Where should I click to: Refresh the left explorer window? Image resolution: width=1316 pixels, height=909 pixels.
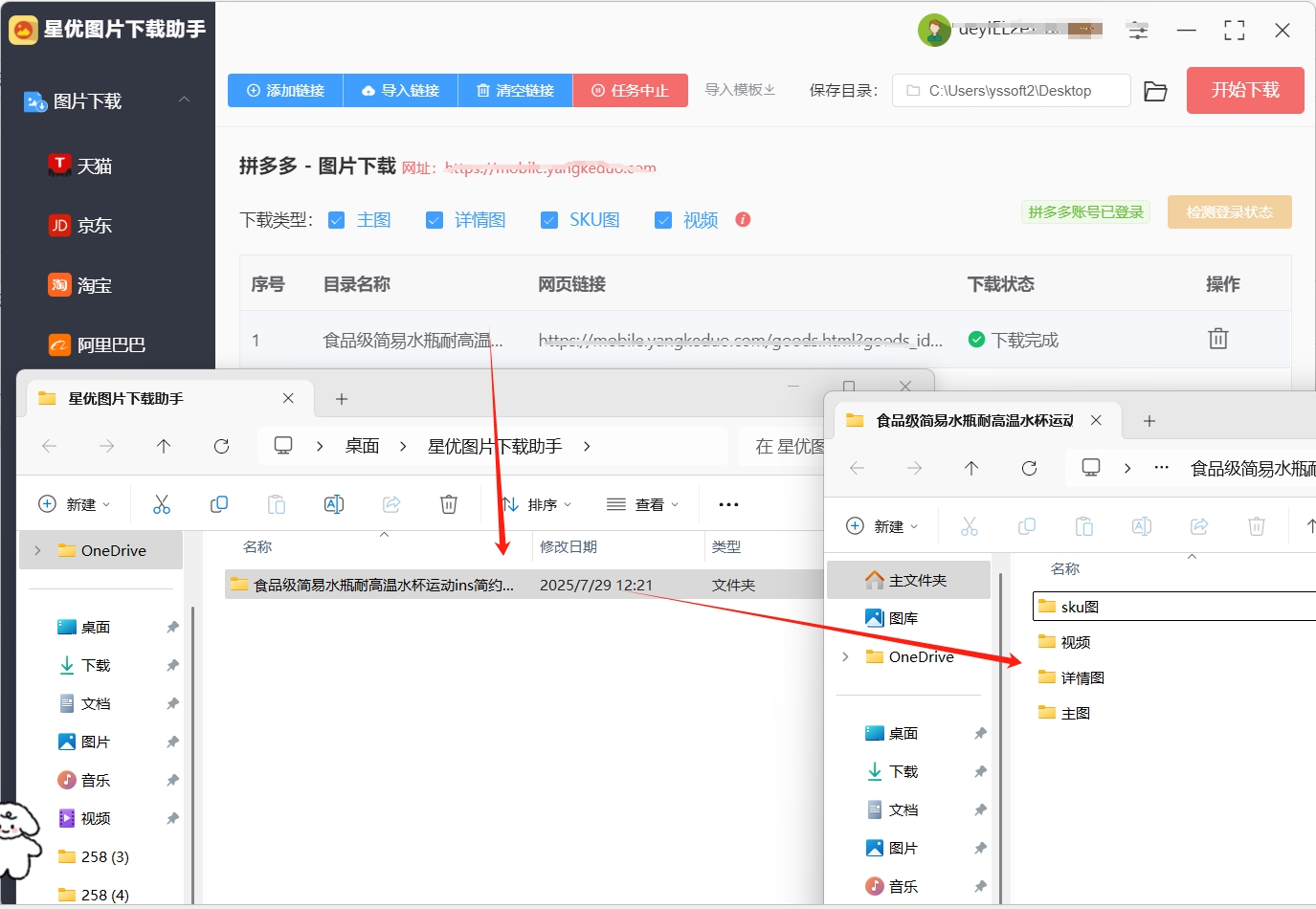click(221, 446)
